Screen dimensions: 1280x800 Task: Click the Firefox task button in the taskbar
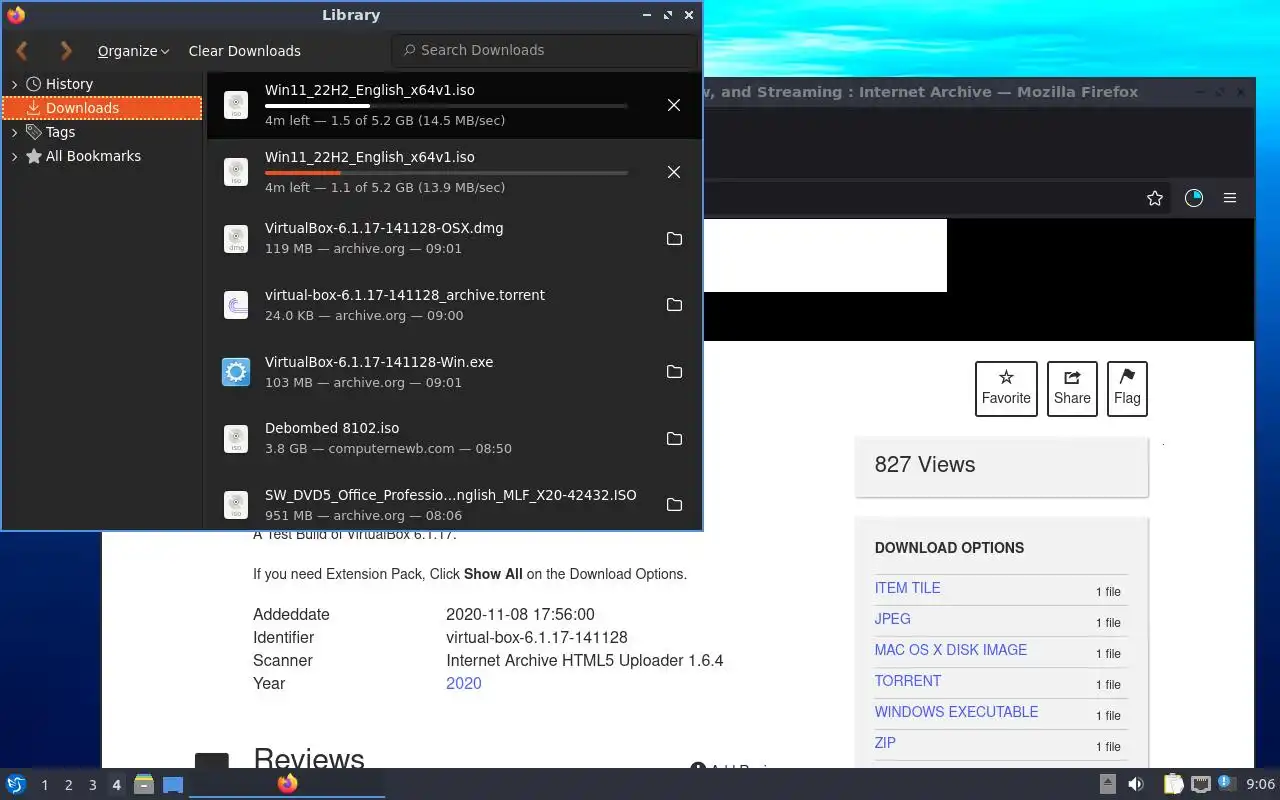point(287,784)
